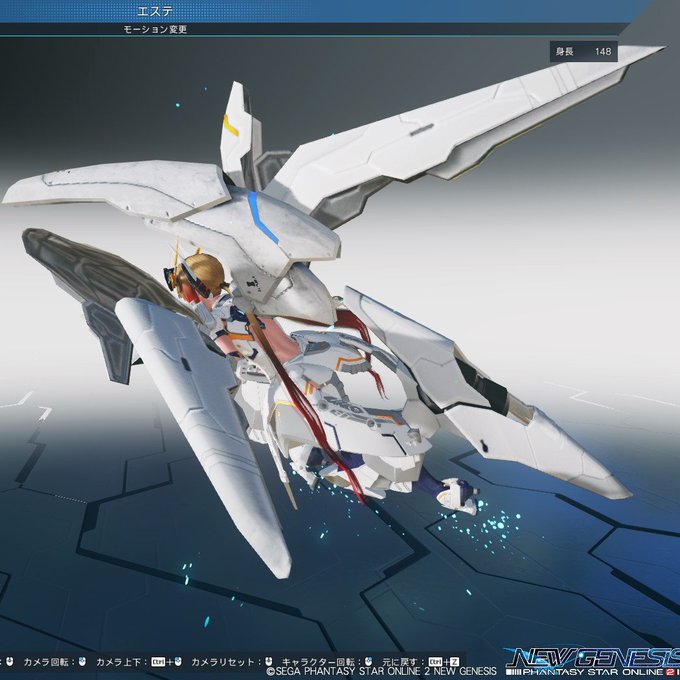Screen dimensions: 680x680
Task: Click the カメラ上下 hint label
Action: pyautogui.click(x=118, y=662)
